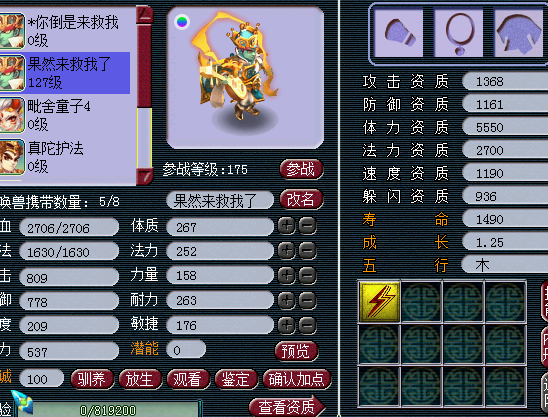Click the 确认加点 button
548x417 pixels.
[297, 379]
